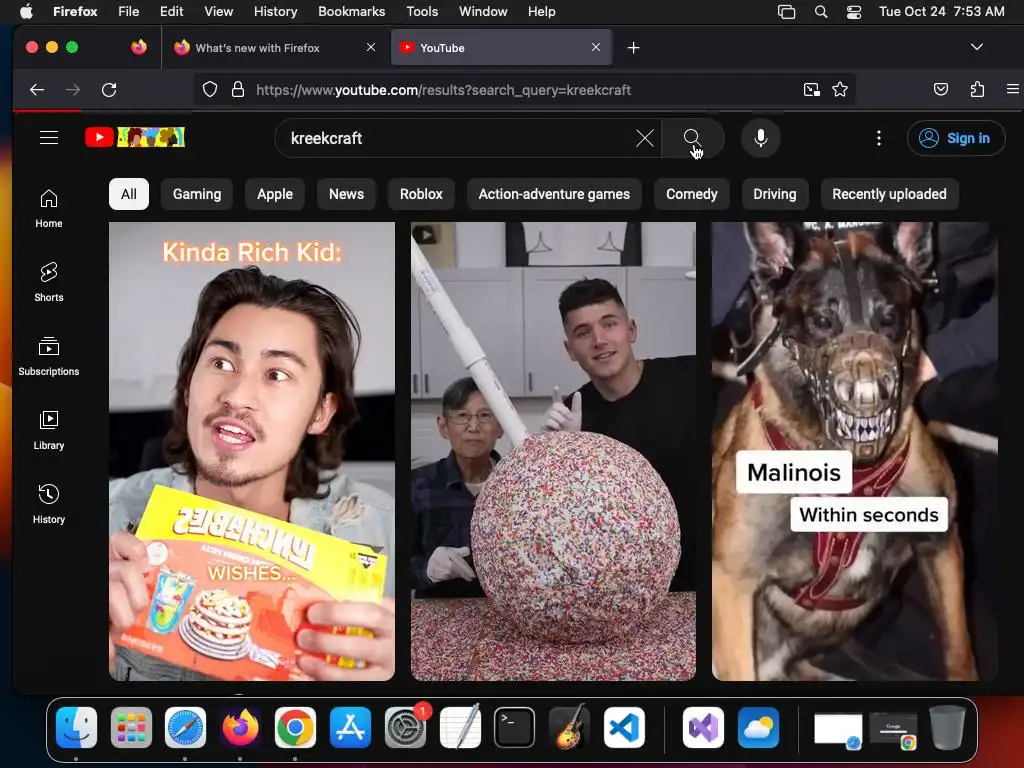Click the Save to Pocket icon
Image resolution: width=1024 pixels, height=768 pixels.
click(x=940, y=89)
